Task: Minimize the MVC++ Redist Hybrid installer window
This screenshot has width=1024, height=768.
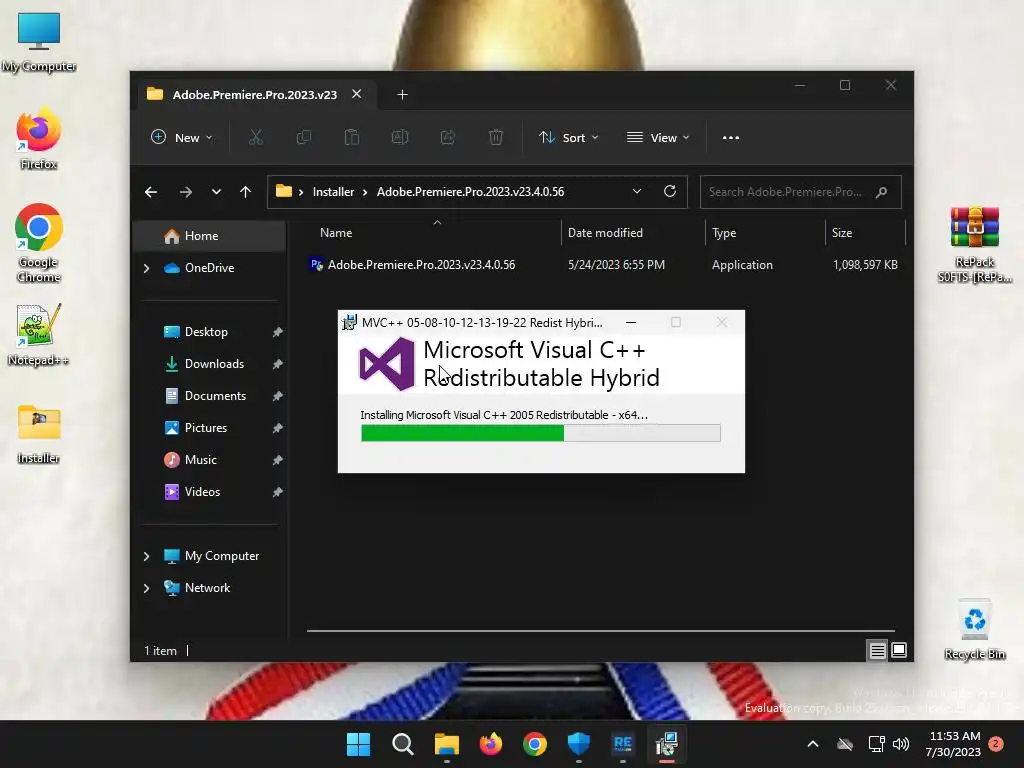Action: coord(631,323)
